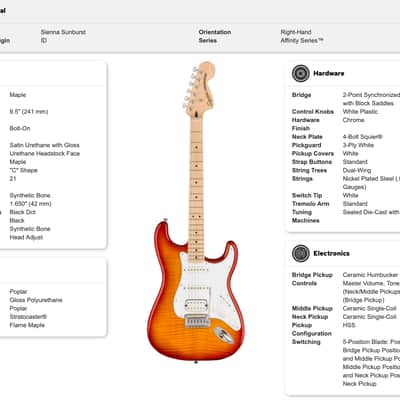The width and height of the screenshot is (400, 400).
Task: Click the Electronics section knob icon
Action: click(301, 253)
